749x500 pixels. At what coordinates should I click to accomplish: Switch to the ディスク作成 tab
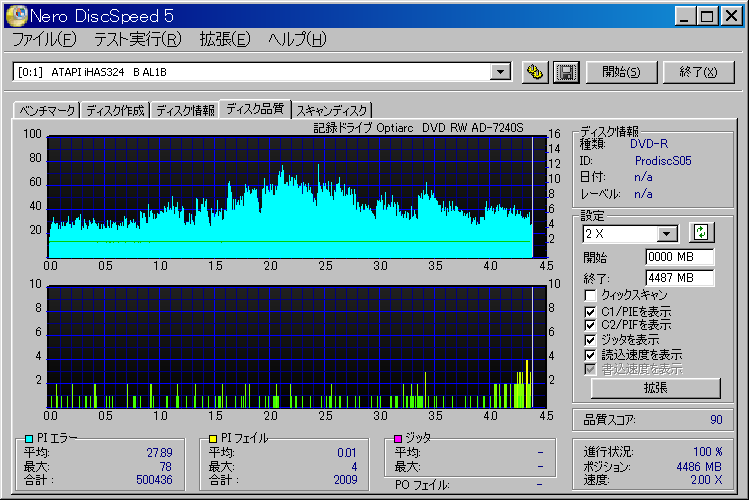tap(115, 110)
